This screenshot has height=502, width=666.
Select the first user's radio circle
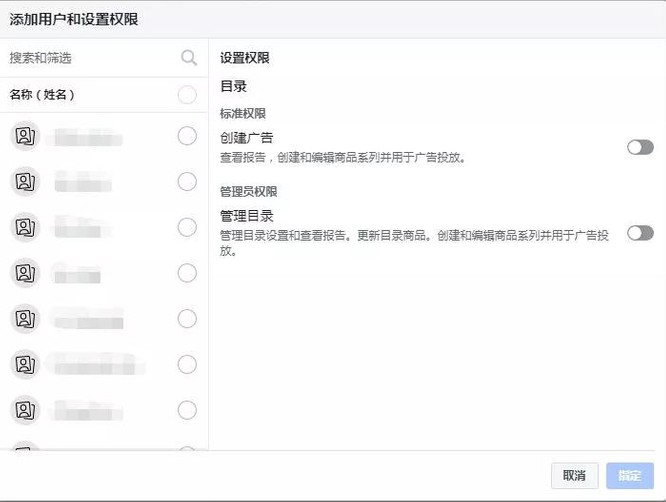187,136
